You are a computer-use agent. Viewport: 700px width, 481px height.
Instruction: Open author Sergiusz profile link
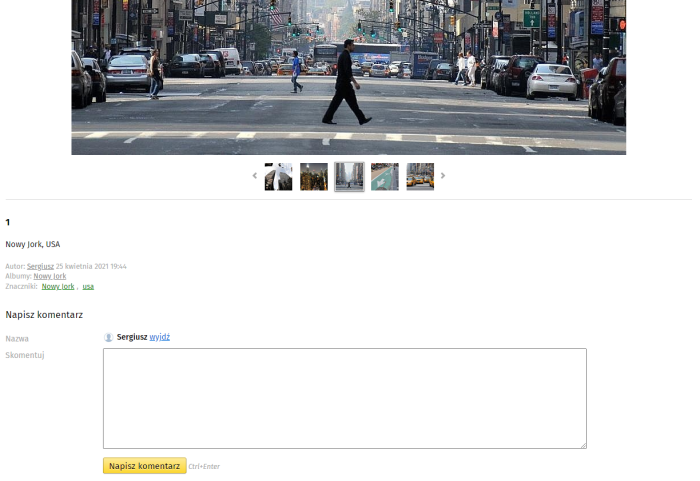pos(40,266)
